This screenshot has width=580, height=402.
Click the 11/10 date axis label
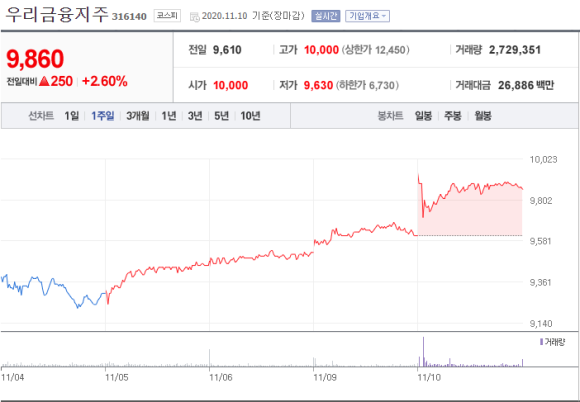click(429, 377)
